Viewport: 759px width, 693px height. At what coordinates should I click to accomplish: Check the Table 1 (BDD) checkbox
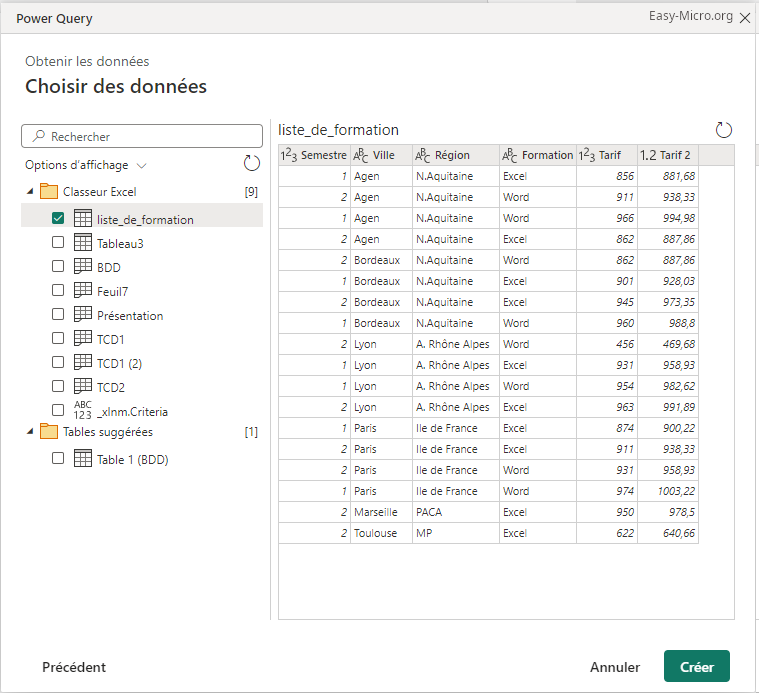(x=58, y=458)
